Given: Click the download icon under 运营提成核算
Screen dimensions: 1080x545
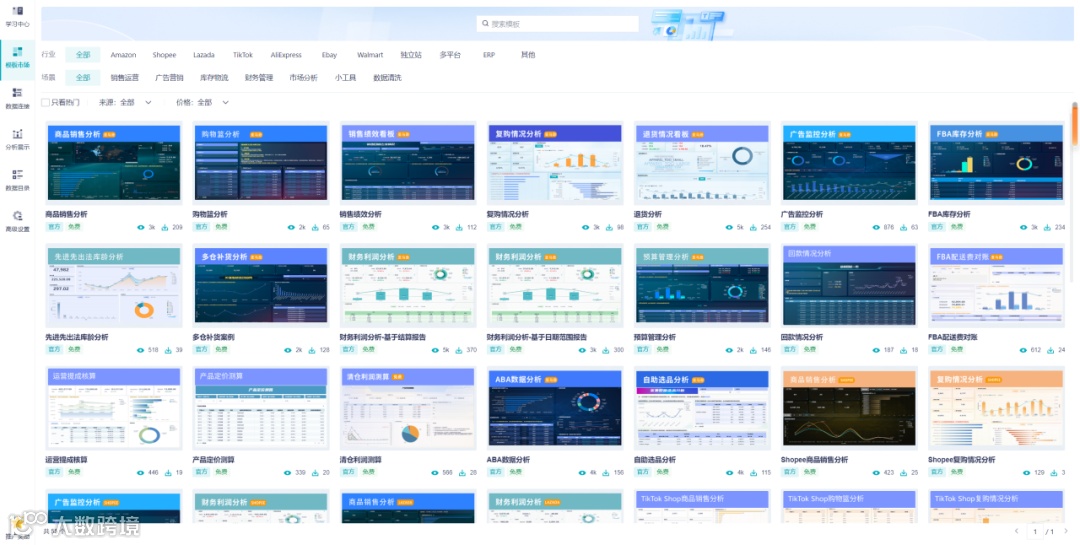Looking at the screenshot, I should [169, 473].
